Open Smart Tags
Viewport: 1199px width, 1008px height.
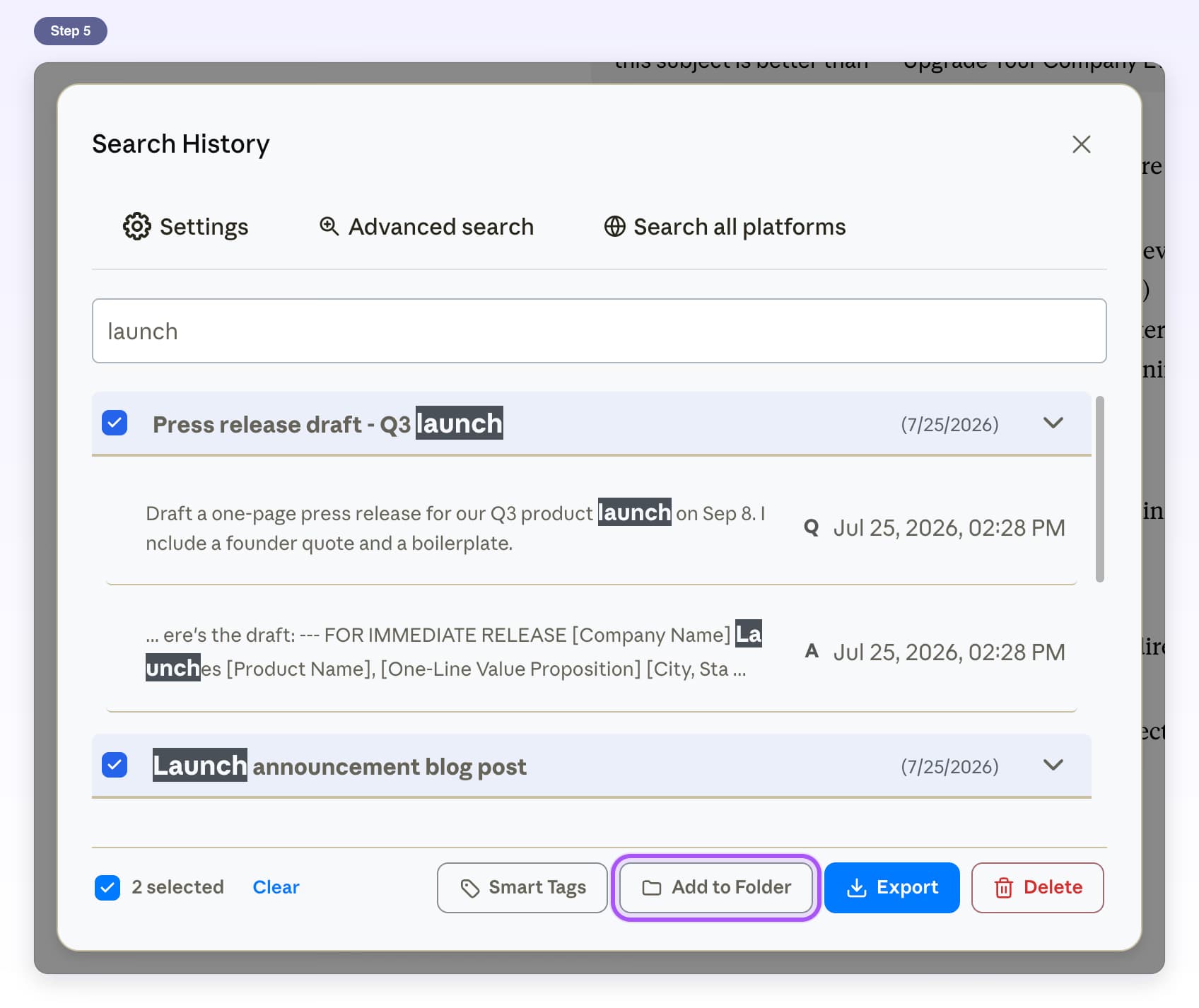pos(522,888)
